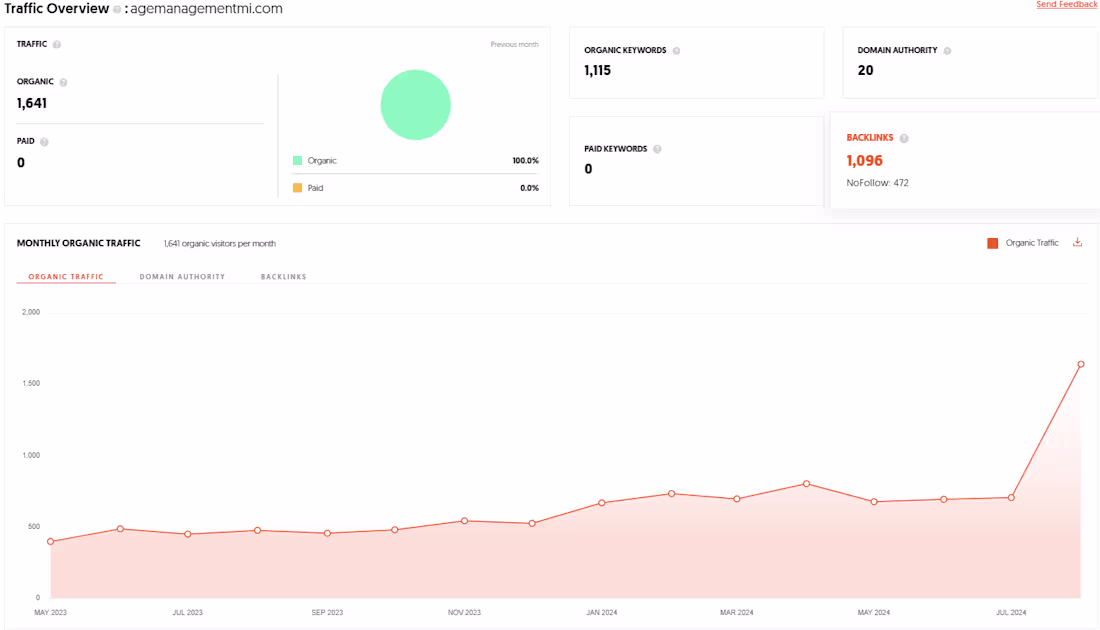Select the ORGANIC TRAFFIC chart tab
Screen dimensions: 1100x630
tap(66, 277)
